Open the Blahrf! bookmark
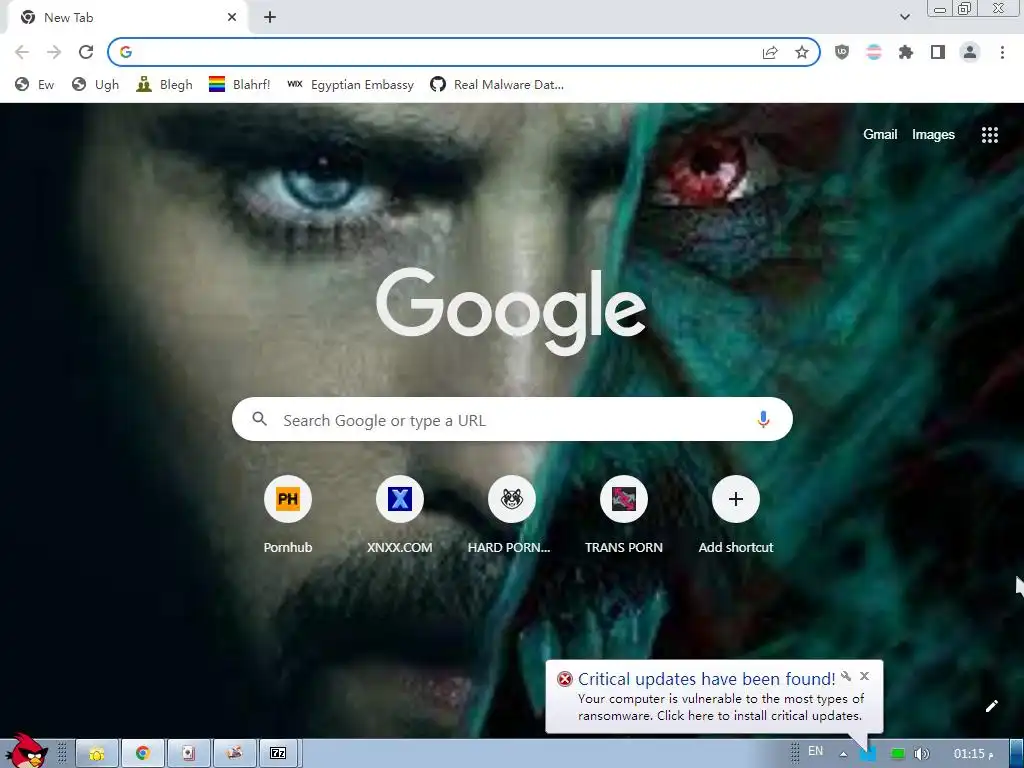Viewport: 1024px width, 768px height. pyautogui.click(x=239, y=84)
